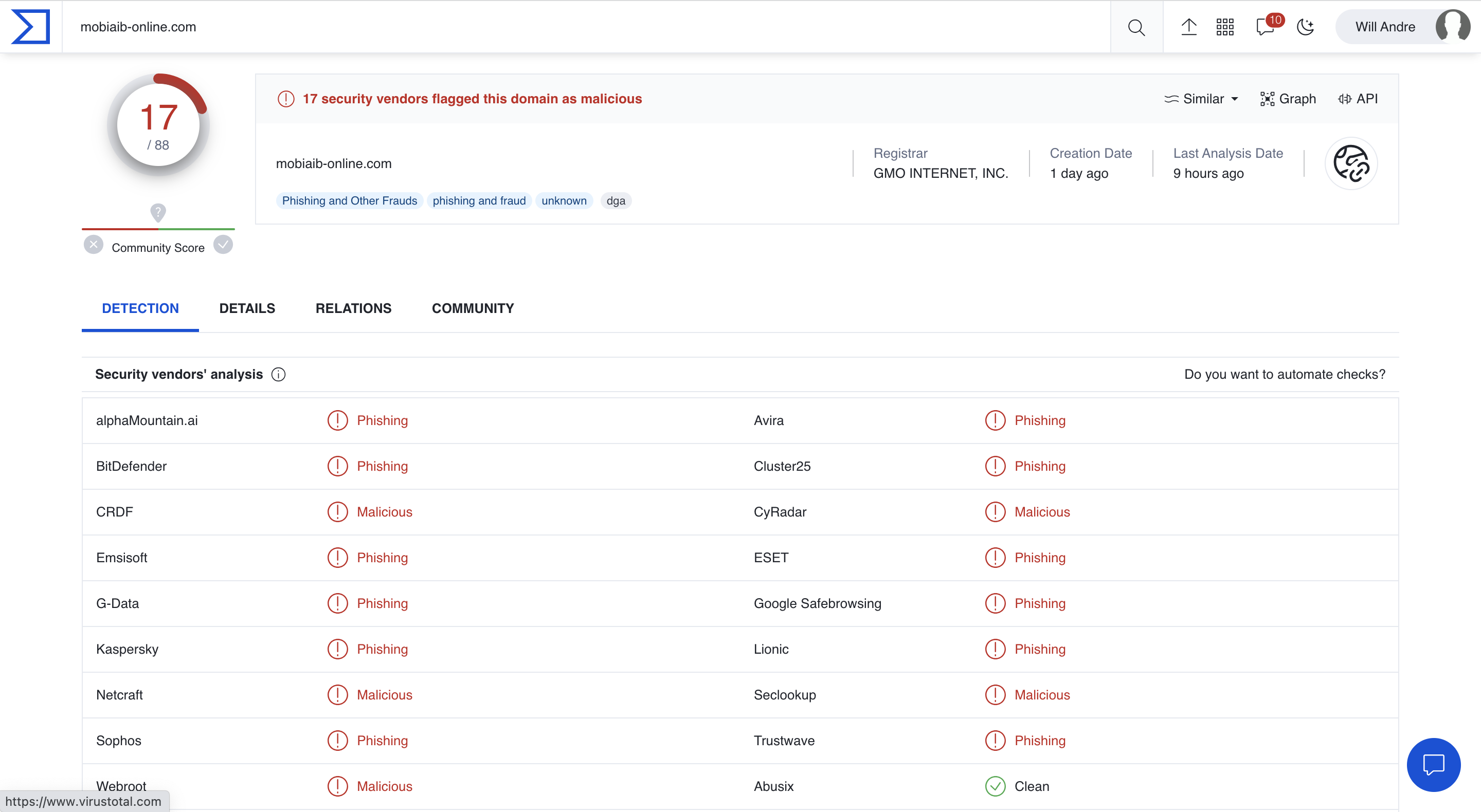
Task: Click the 'dga' tag
Action: 616,200
